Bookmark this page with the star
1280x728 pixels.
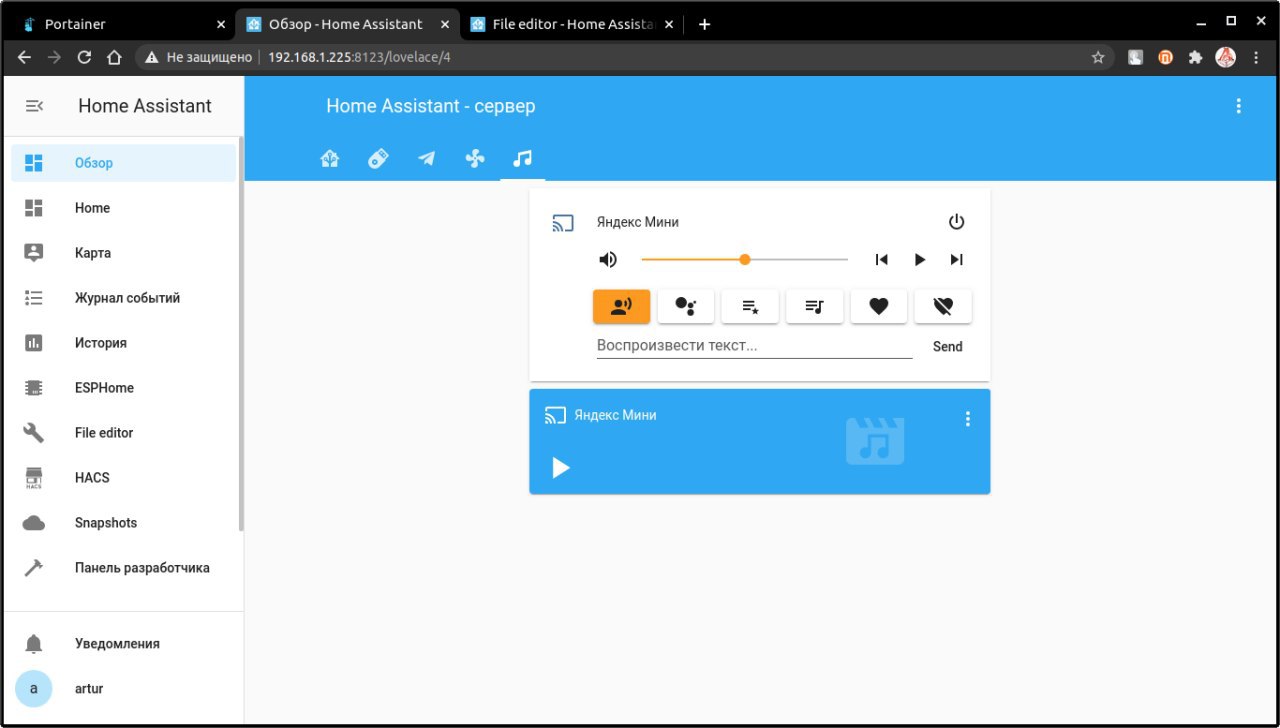pyautogui.click(x=1097, y=57)
